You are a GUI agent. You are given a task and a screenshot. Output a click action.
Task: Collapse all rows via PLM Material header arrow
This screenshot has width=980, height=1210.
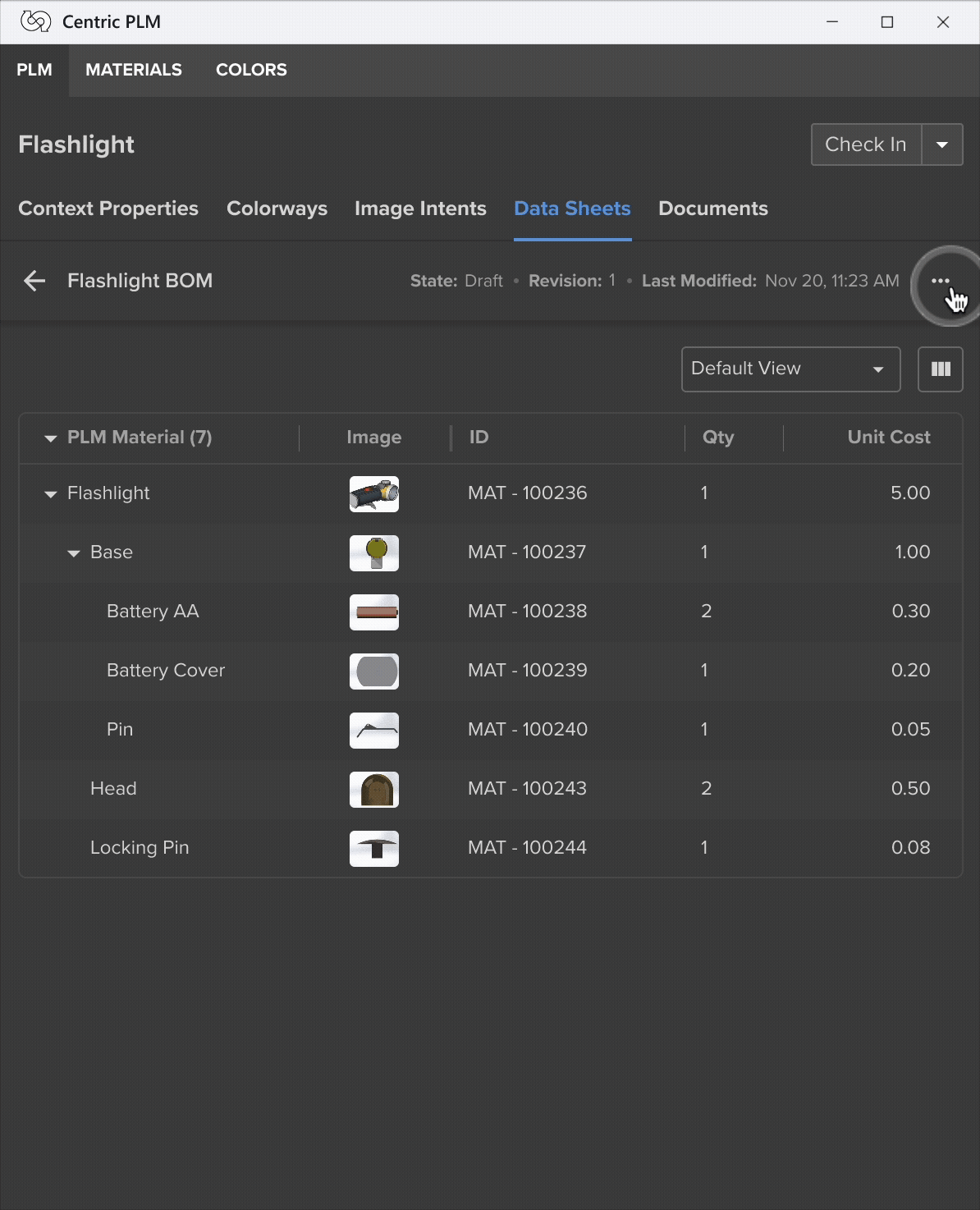point(51,438)
